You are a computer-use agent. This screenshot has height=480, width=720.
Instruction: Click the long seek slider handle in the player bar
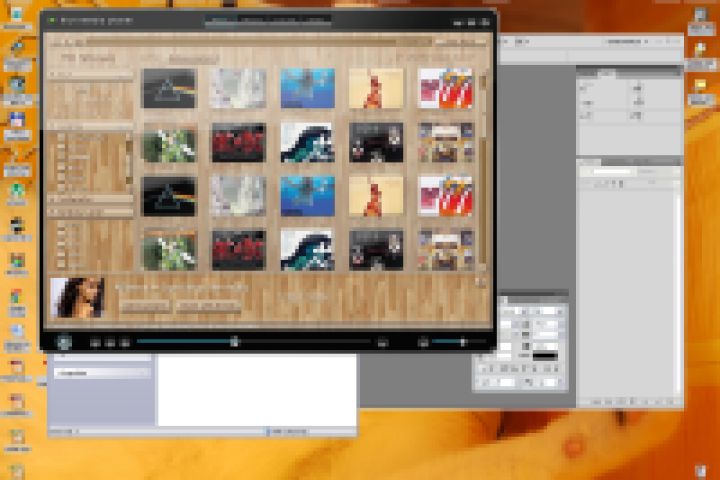234,341
